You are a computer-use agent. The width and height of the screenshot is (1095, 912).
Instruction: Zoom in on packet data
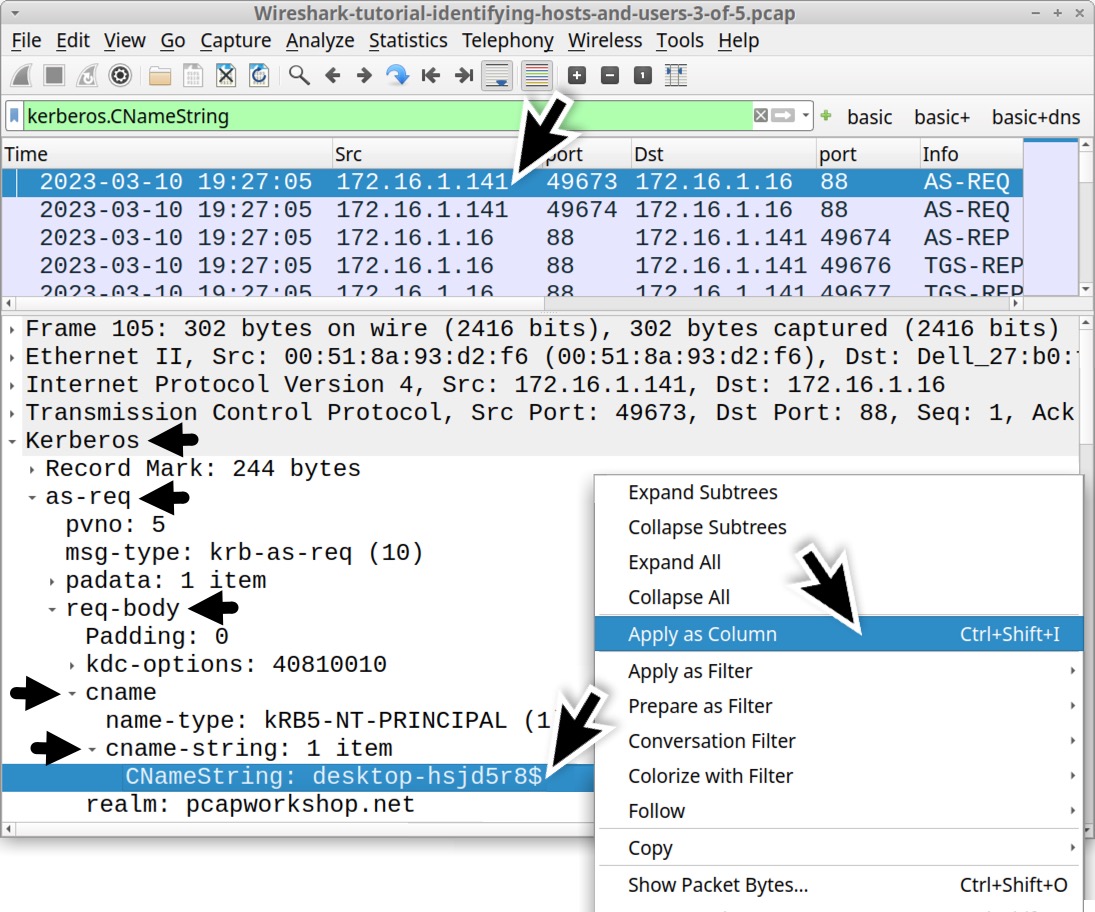tap(575, 73)
